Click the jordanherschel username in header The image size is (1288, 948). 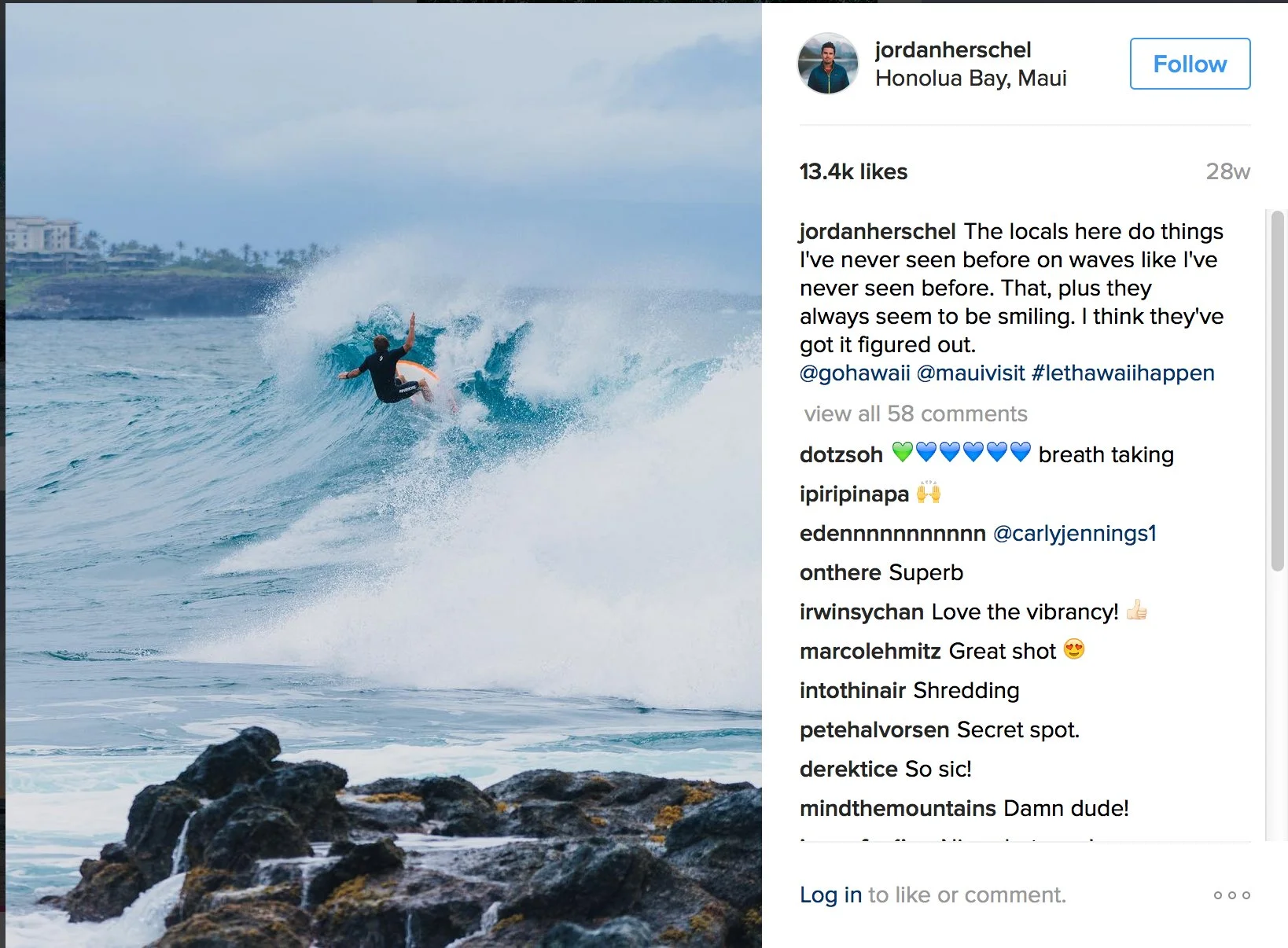click(x=953, y=50)
